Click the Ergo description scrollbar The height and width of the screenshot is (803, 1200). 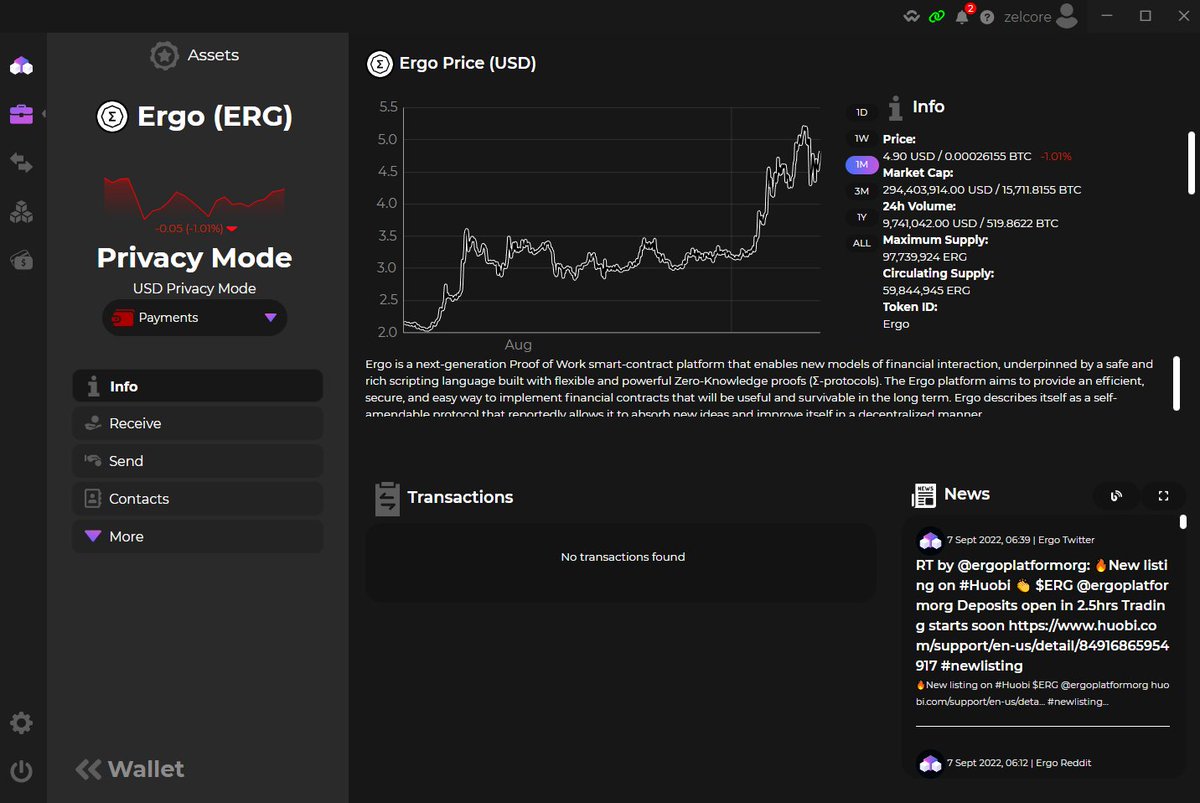point(1177,383)
